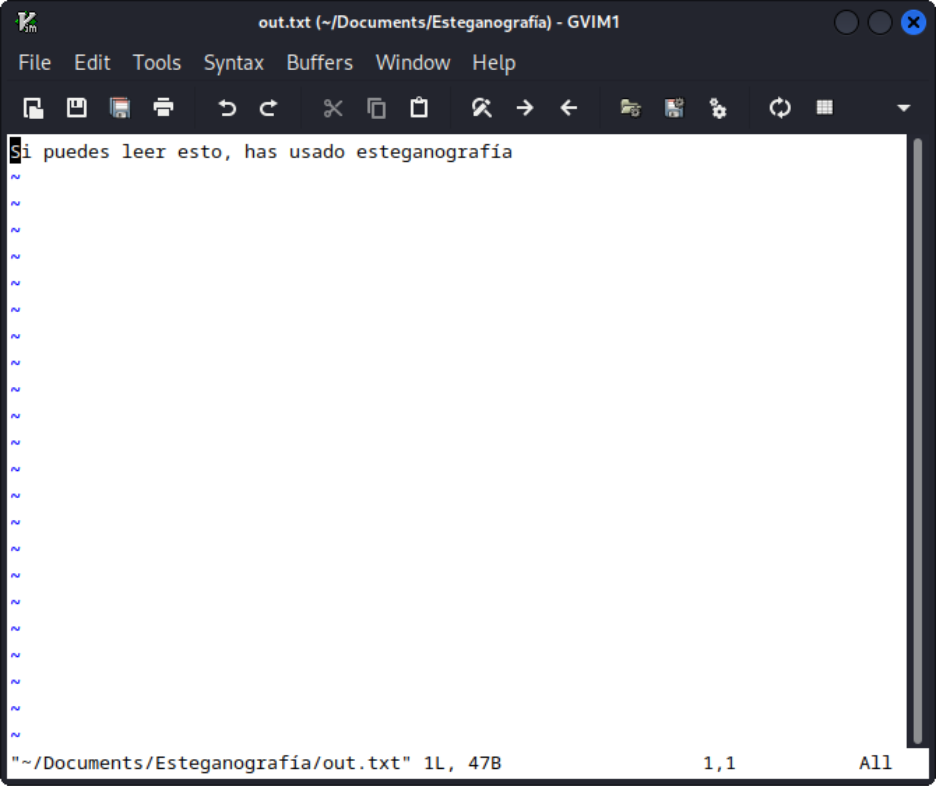This screenshot has width=936, height=786.
Task: Save the current file using the floppy icon
Action: coord(76,108)
